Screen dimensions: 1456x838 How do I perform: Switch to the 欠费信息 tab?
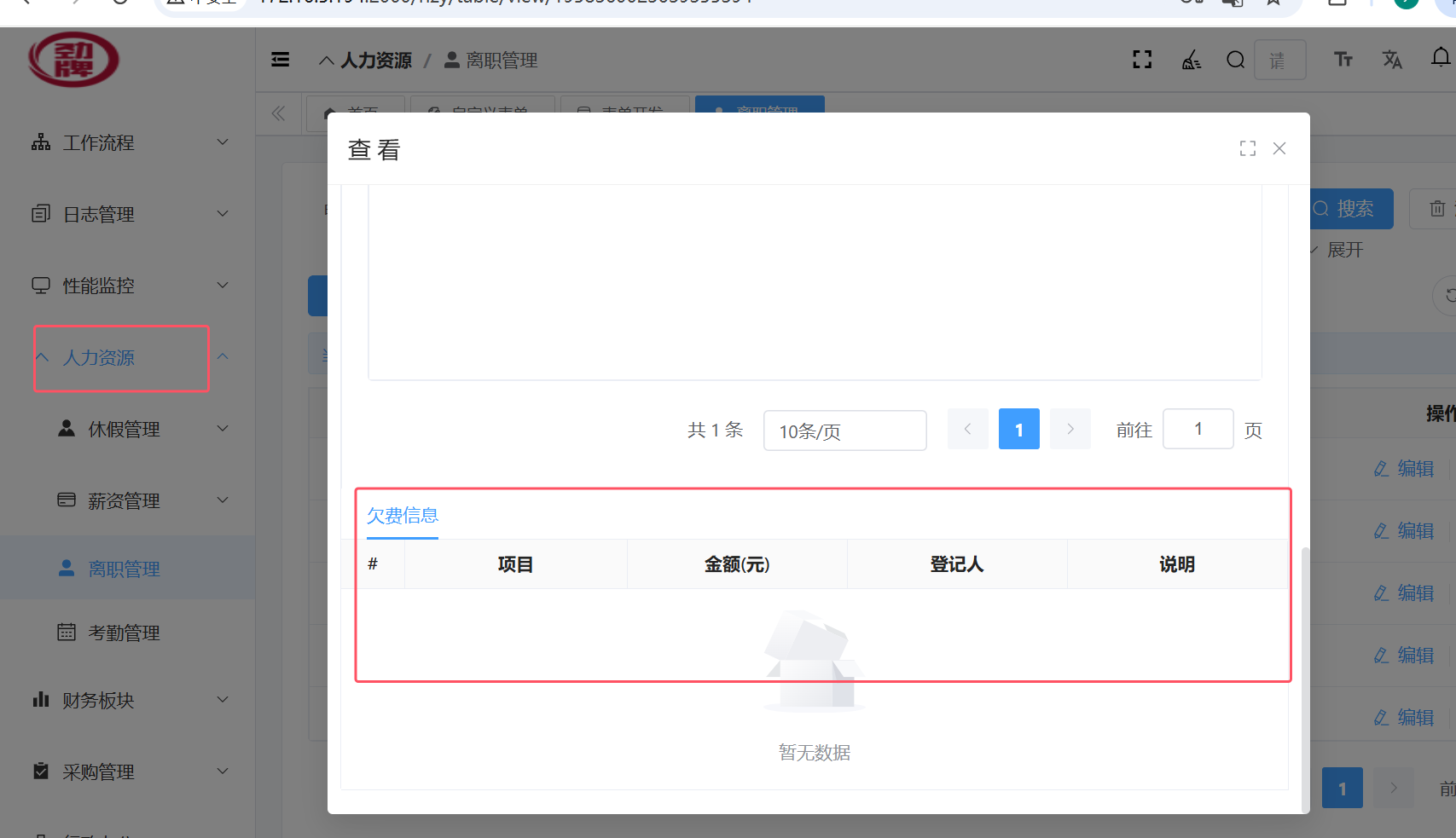point(403,516)
